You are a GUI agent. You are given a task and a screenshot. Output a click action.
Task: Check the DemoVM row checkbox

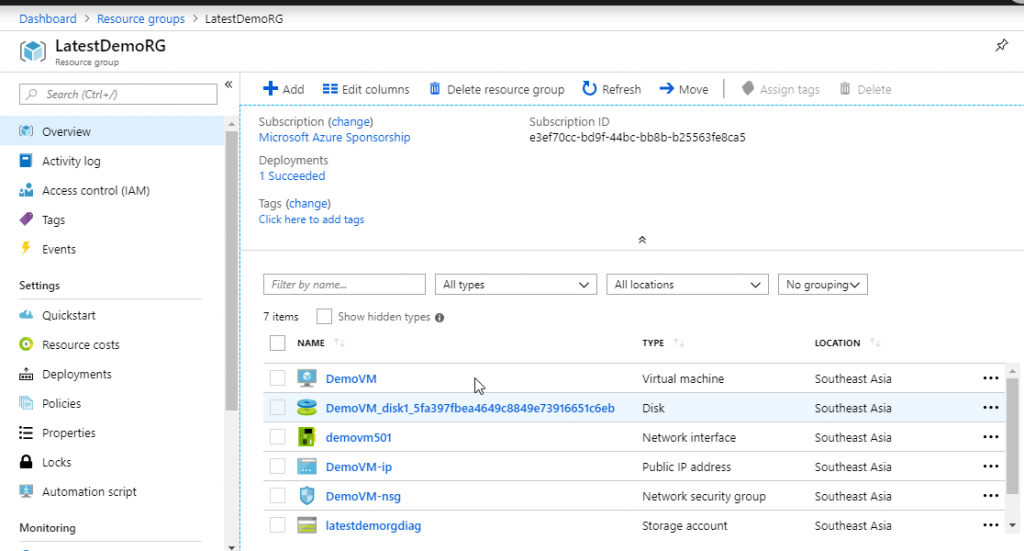coord(278,378)
